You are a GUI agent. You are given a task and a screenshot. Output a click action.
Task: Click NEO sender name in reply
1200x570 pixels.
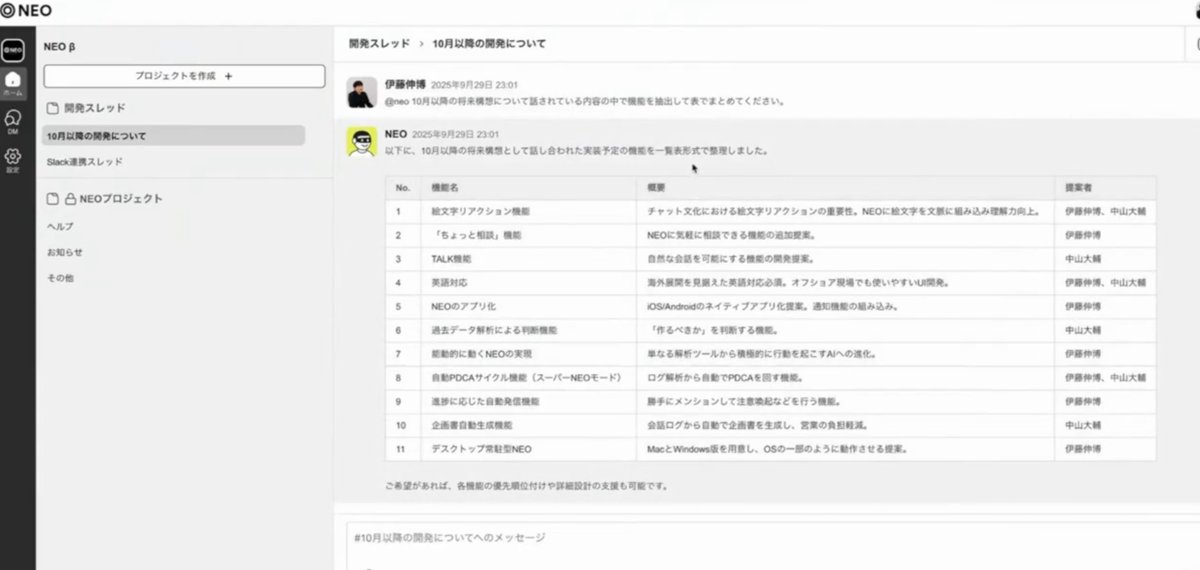tap(395, 133)
